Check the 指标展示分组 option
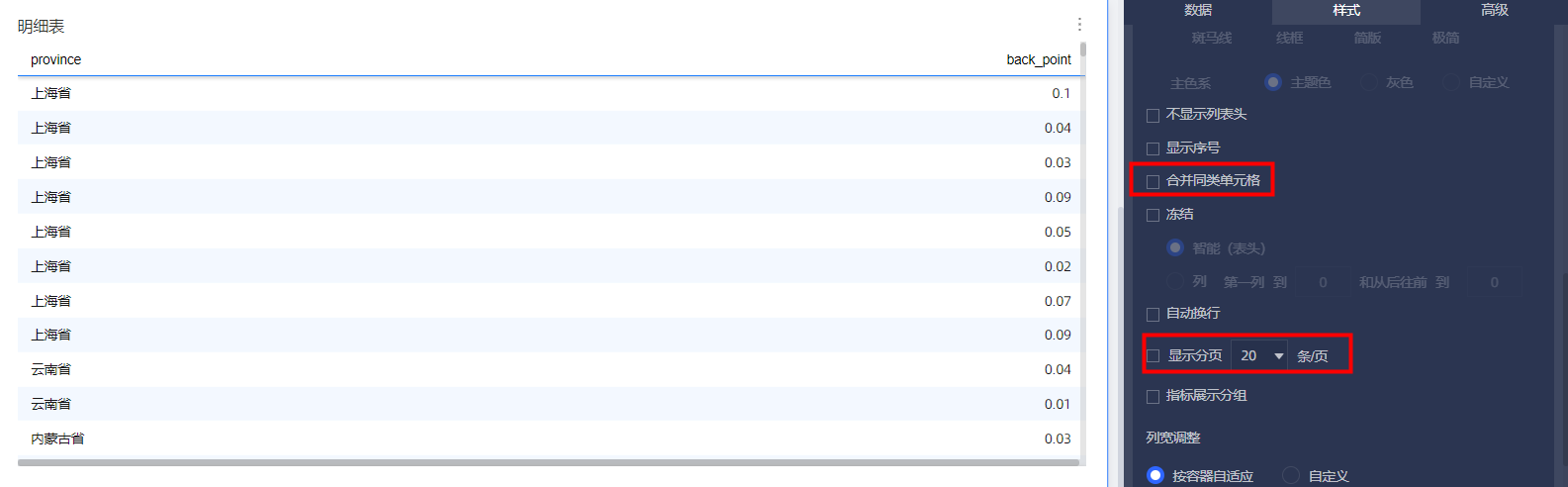 (1153, 397)
